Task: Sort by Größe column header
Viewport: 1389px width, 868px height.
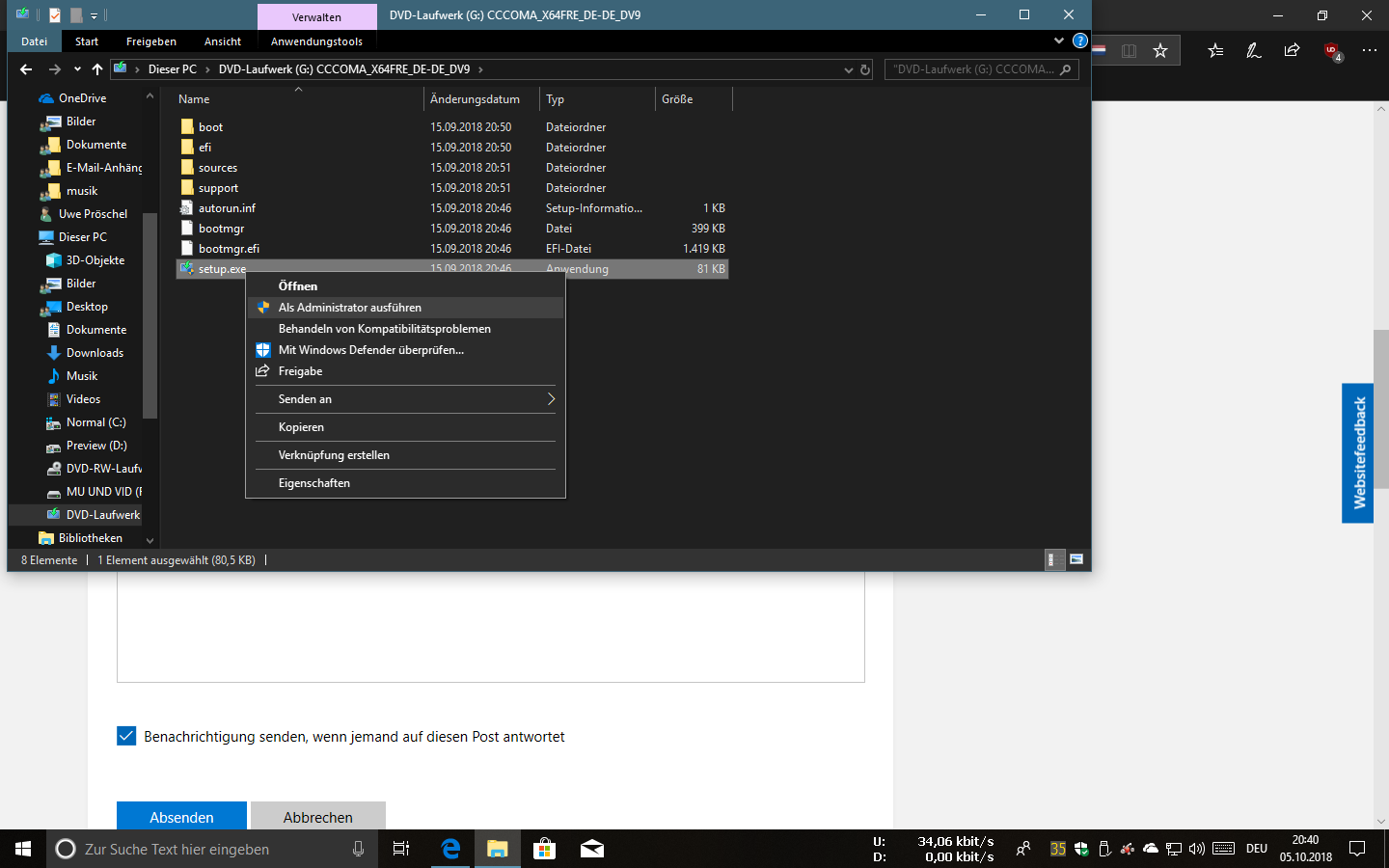Action: click(x=694, y=99)
